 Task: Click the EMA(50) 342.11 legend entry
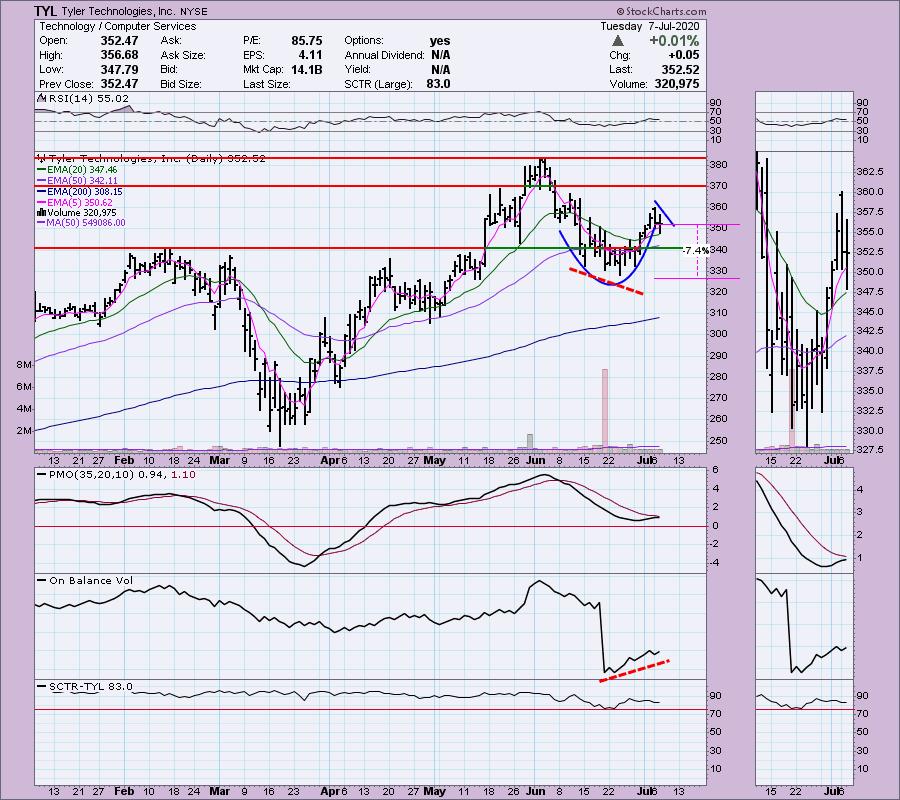pyautogui.click(x=77, y=181)
